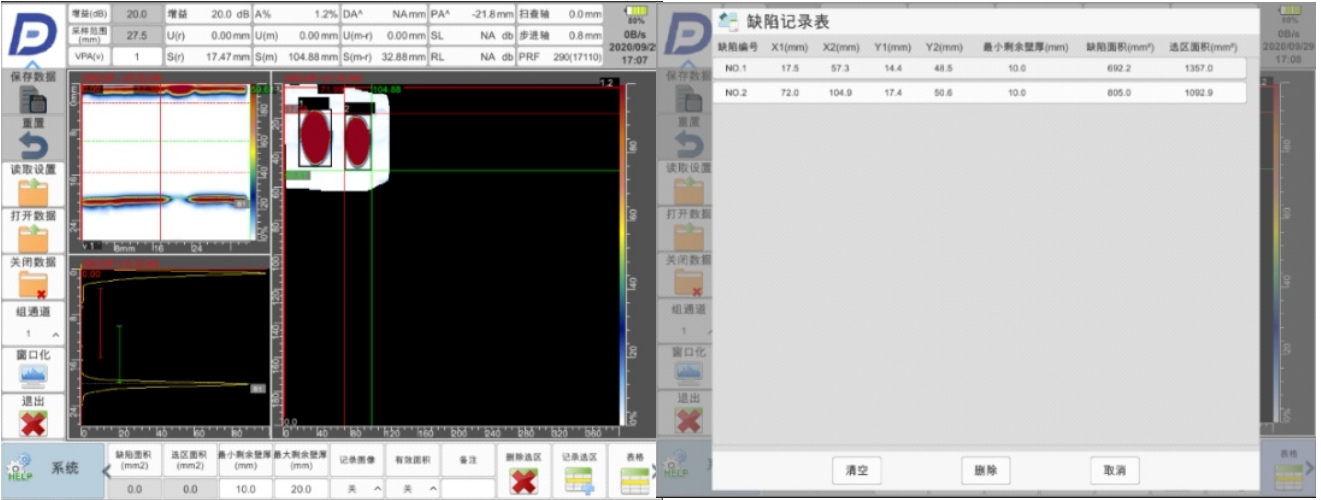Image resolution: width=1321 pixels, height=500 pixels.
Task: Click the 最小剩余壁厚 value field 10.0
Action: [x=243, y=489]
